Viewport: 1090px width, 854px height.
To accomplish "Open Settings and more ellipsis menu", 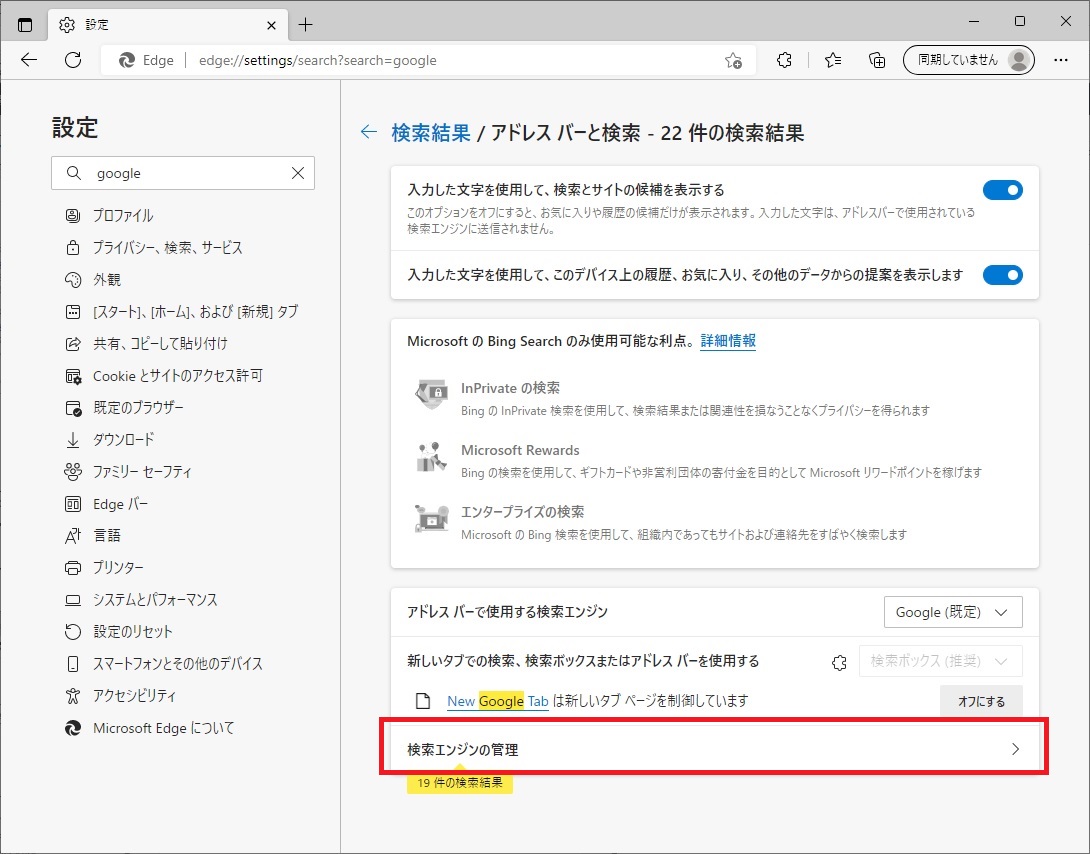I will [1061, 60].
